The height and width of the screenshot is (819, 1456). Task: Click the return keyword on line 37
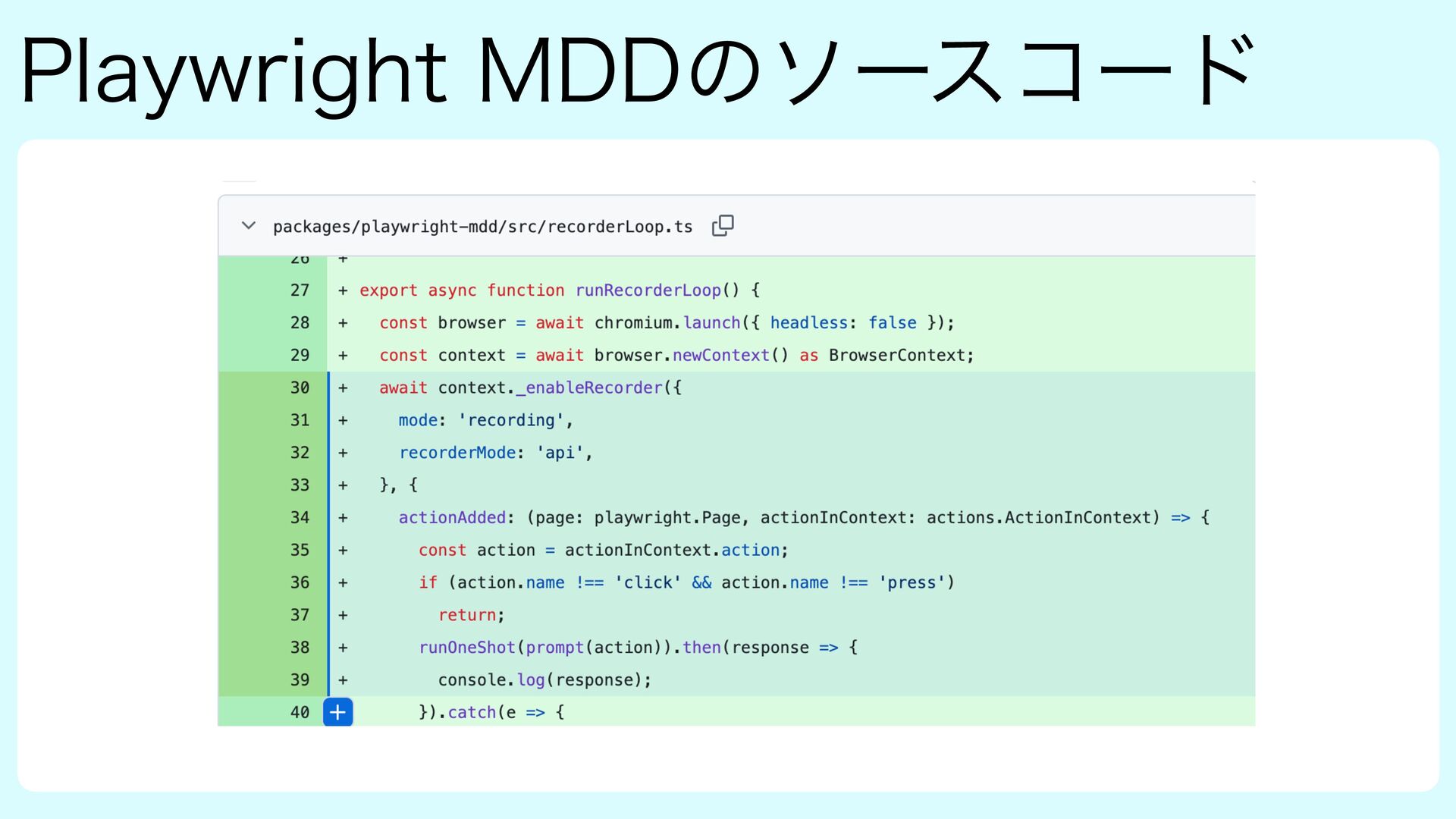467,615
